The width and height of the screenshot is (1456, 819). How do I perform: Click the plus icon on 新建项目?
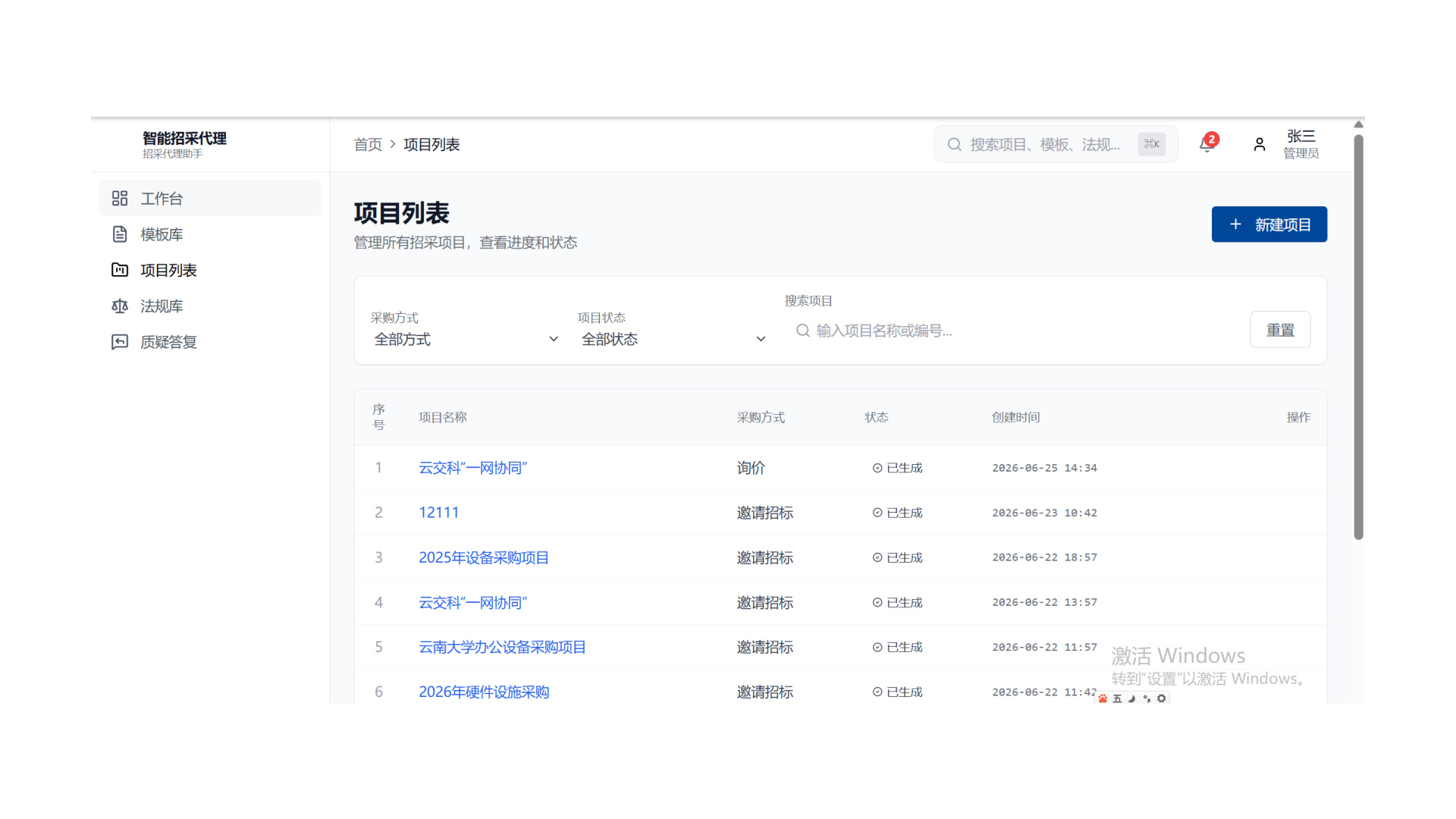1235,224
